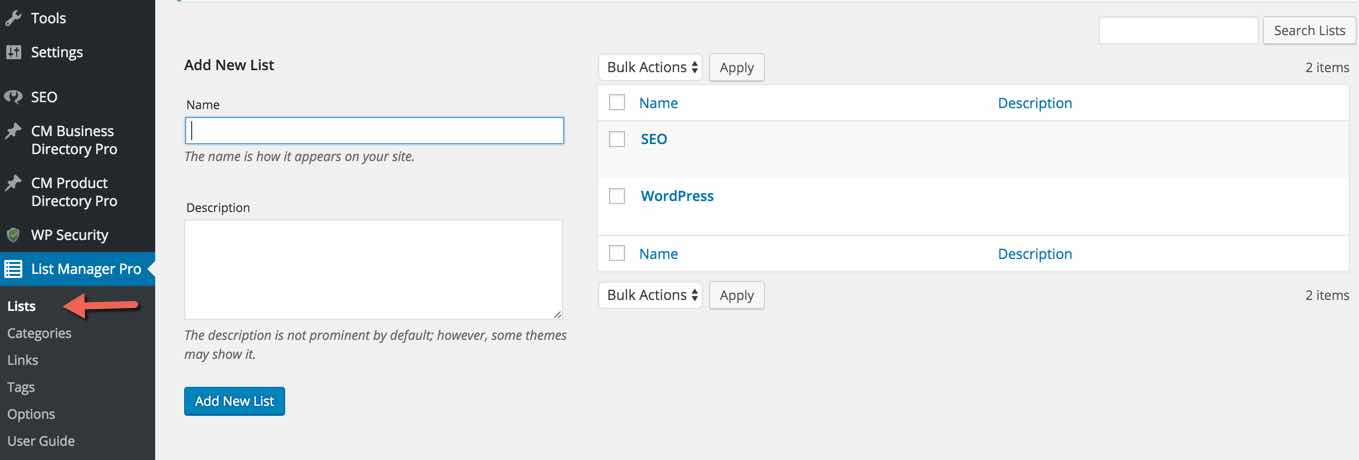The height and width of the screenshot is (460, 1359).
Task: Tick the checkbox for the SEO list
Action: 617,139
